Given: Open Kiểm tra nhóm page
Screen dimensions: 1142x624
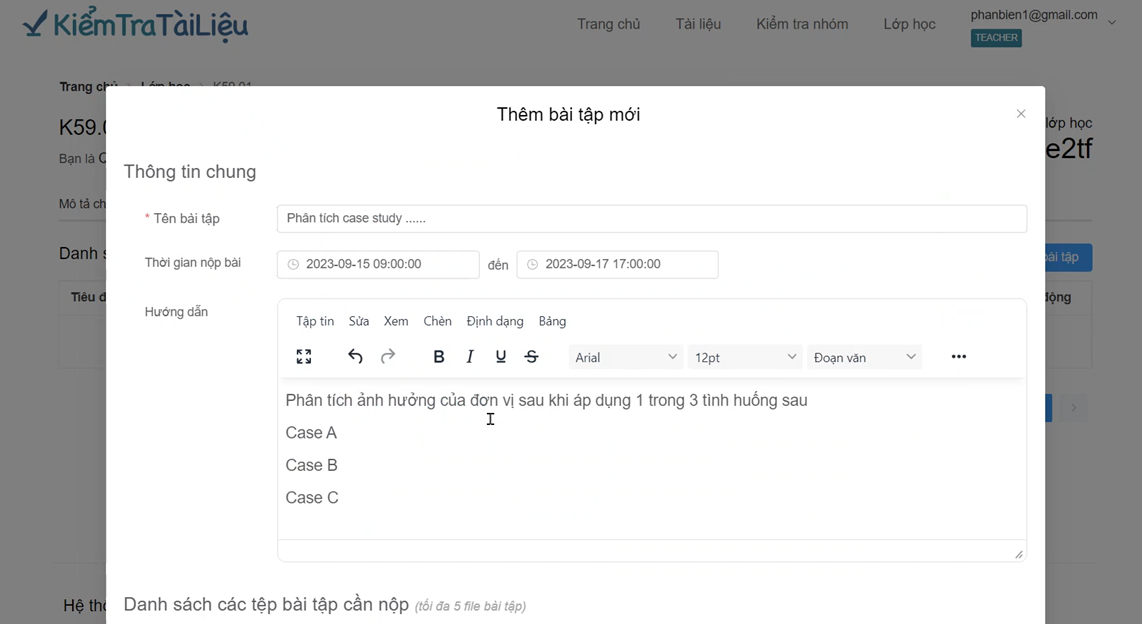Looking at the screenshot, I should (802, 24).
